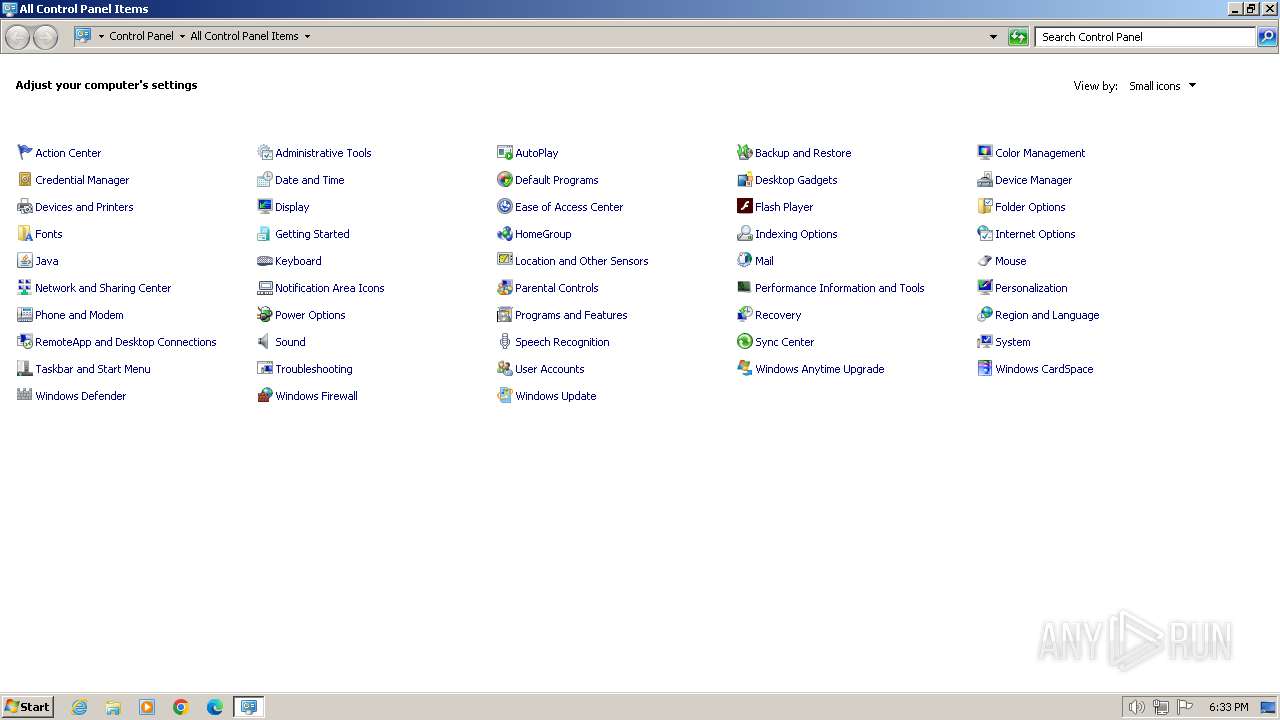Open the Windows Start button
1280x720 pixels.
pos(27,706)
